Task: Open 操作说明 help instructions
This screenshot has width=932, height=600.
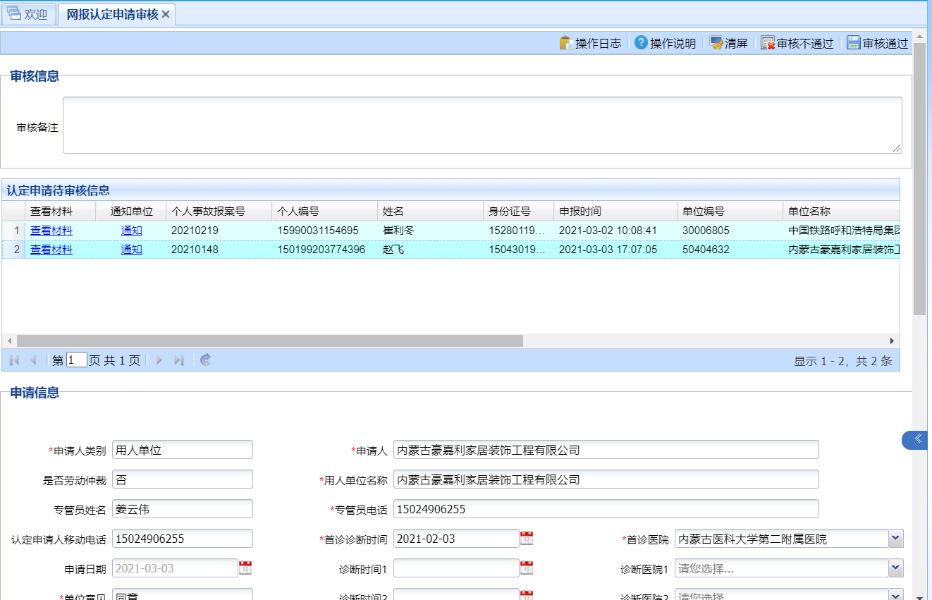Action: pos(665,43)
